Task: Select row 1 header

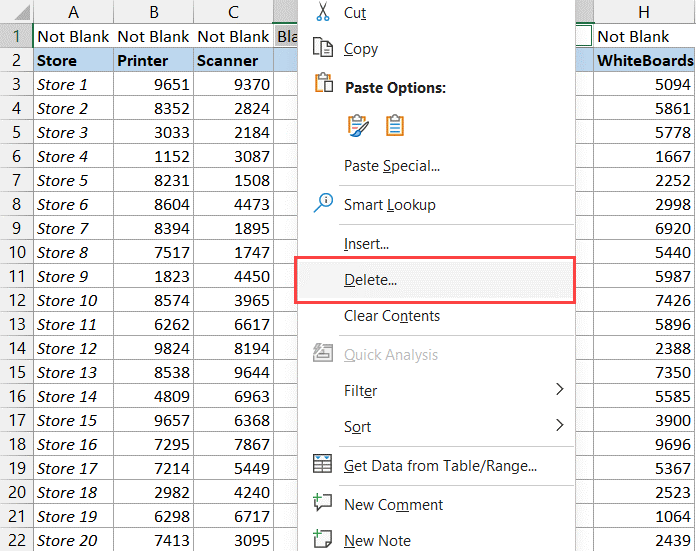Action: (16, 36)
